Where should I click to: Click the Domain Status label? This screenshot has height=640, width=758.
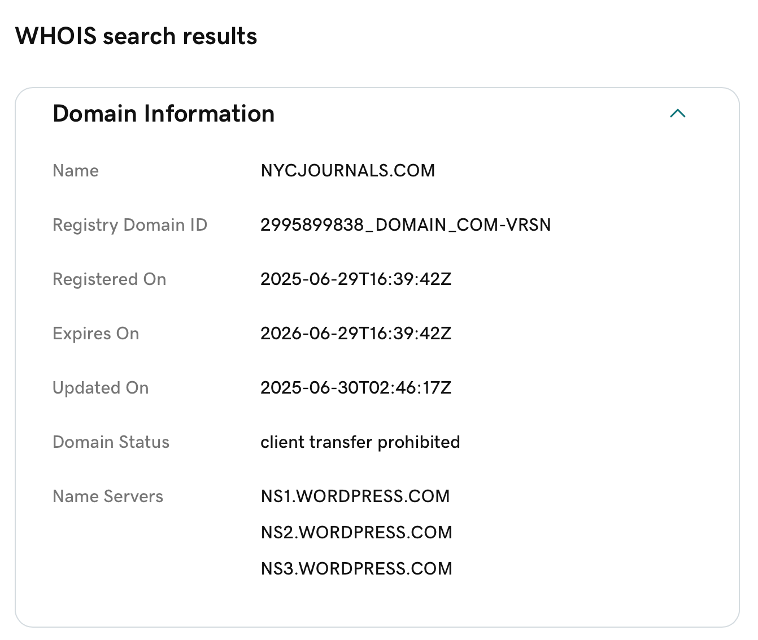tap(111, 442)
